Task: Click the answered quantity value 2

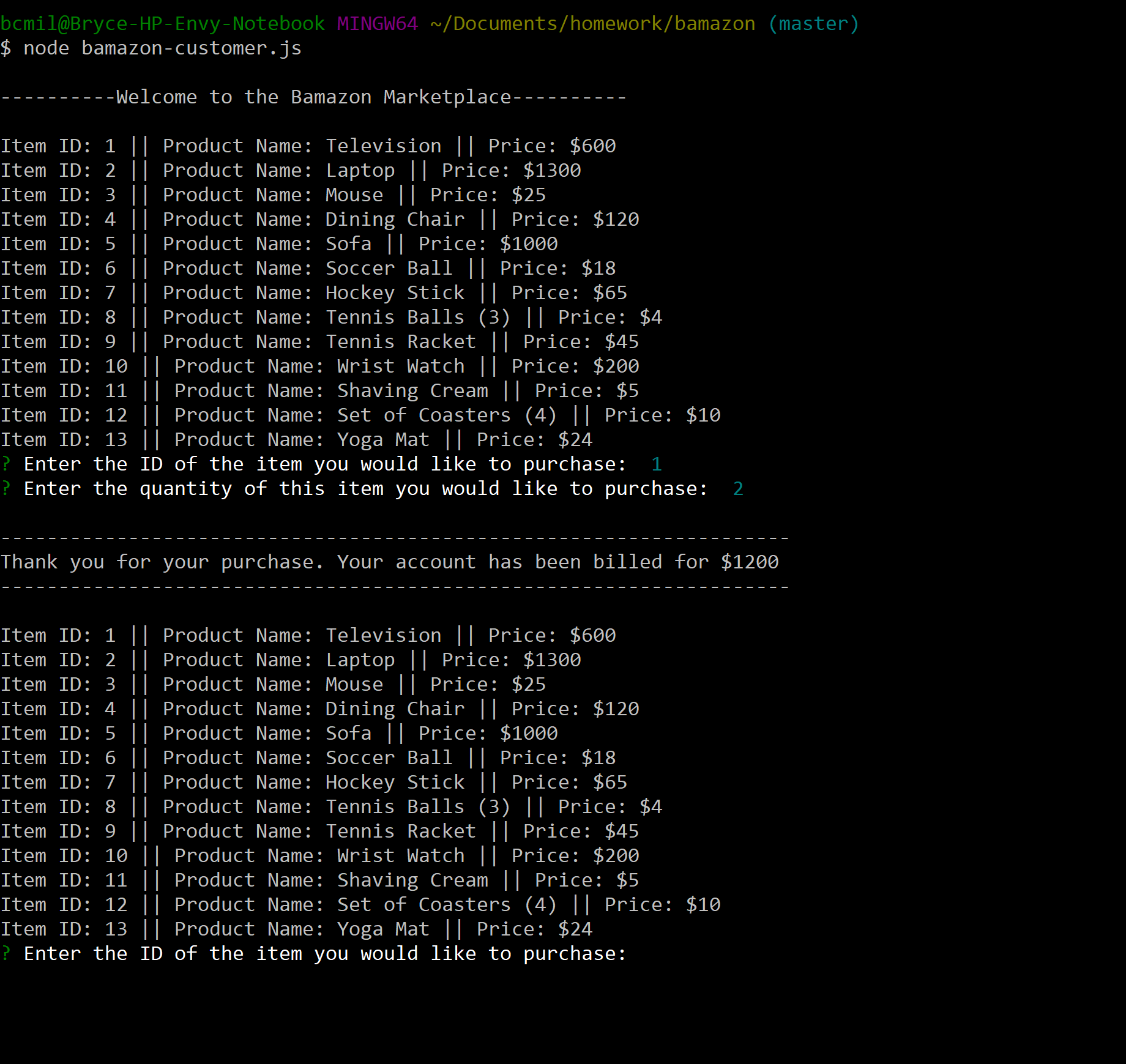Action: [x=738, y=489]
